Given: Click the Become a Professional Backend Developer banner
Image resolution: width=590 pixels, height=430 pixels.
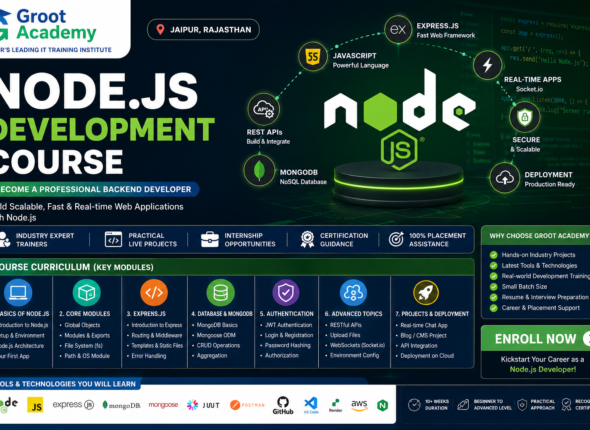Looking at the screenshot, I should (x=99, y=189).
